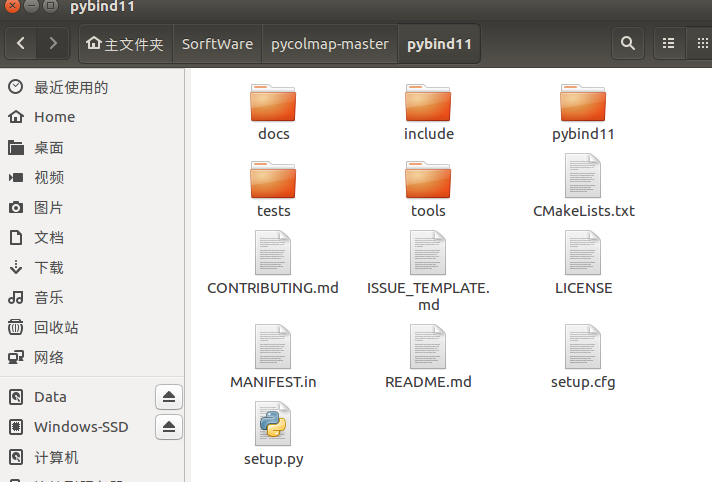Open Home in the sidebar
This screenshot has height=482, width=712.
click(x=54, y=117)
